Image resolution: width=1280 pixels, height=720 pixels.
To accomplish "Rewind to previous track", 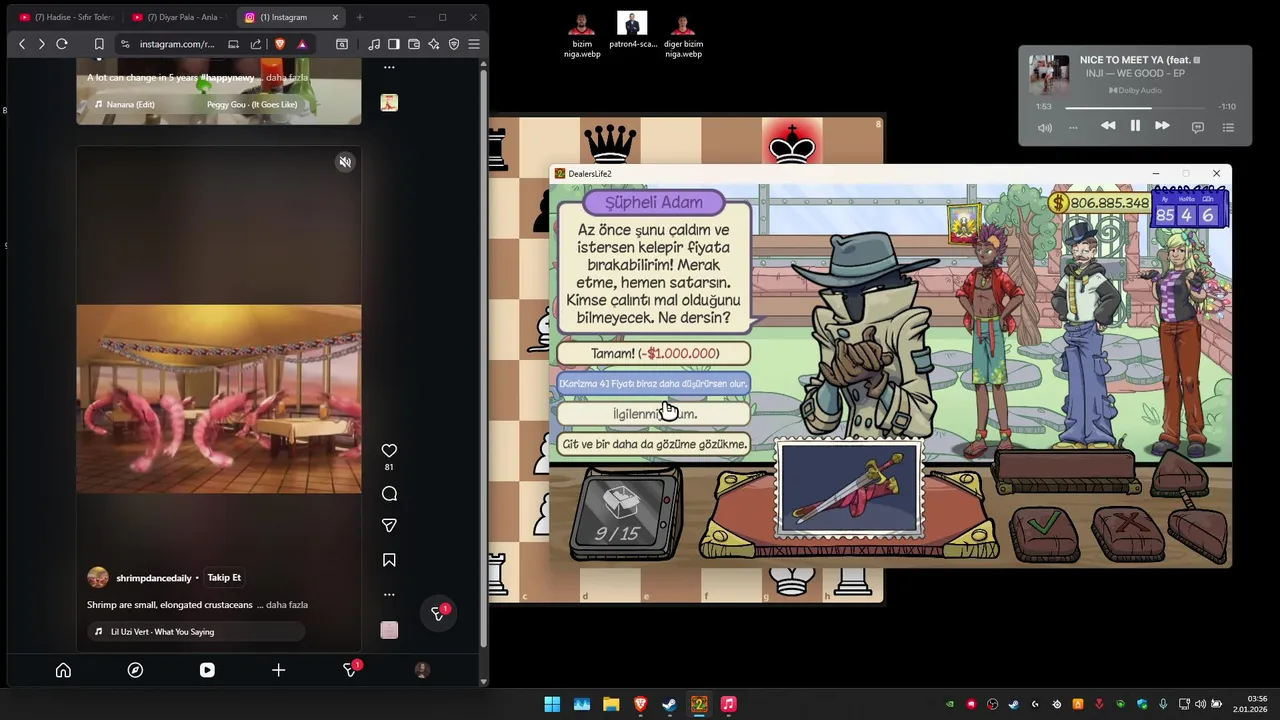I will pos(1108,125).
